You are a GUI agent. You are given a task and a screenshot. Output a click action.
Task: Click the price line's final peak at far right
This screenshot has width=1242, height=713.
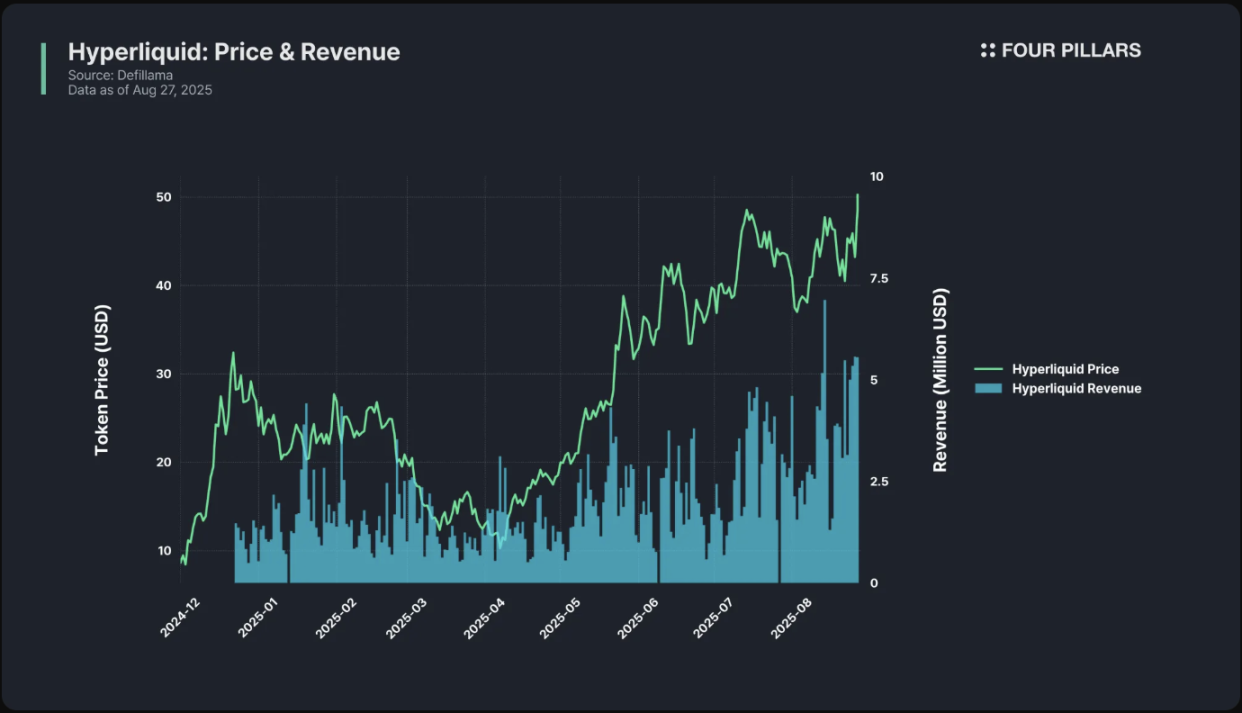click(858, 196)
